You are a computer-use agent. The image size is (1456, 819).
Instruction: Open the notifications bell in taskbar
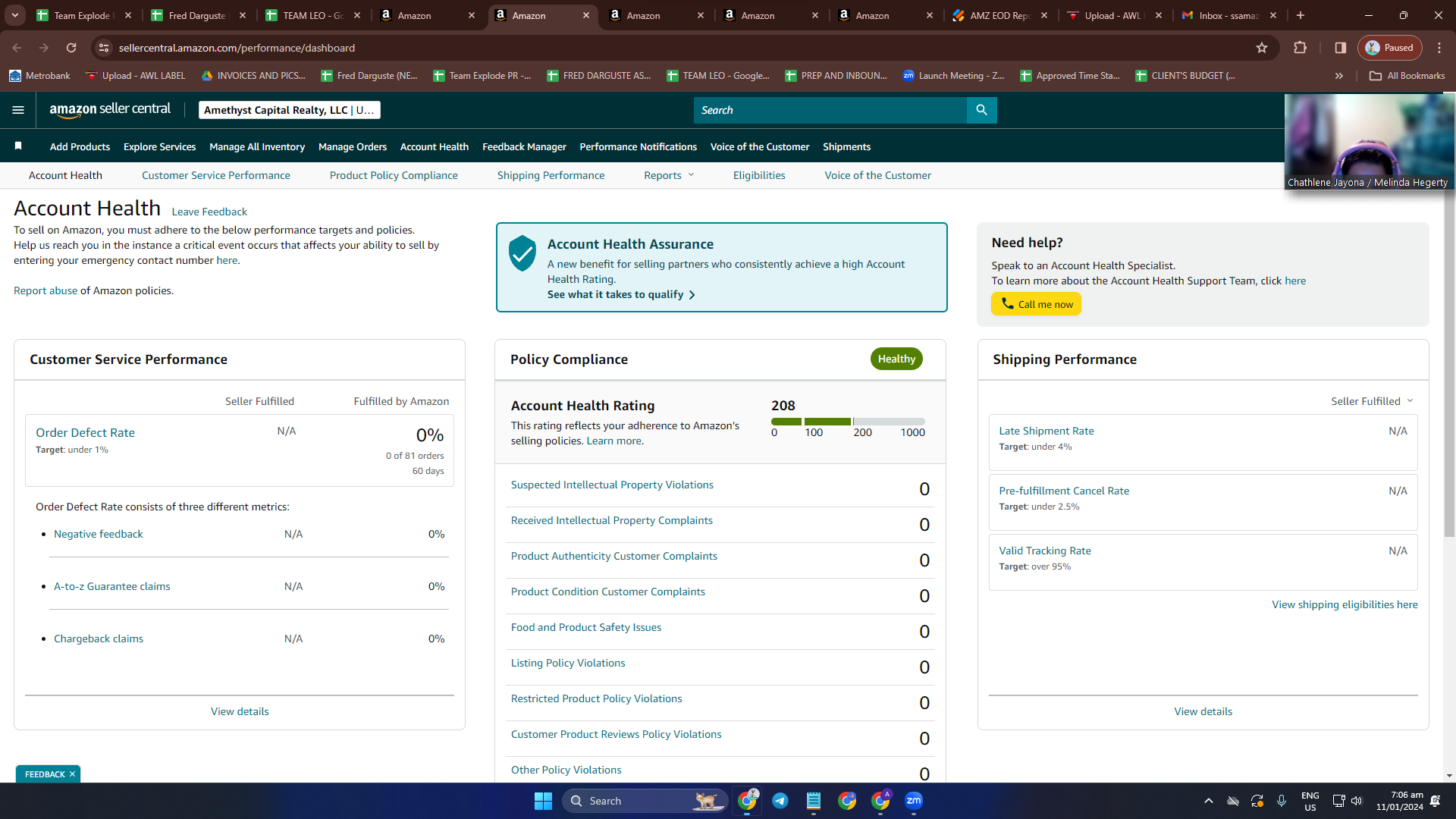pyautogui.click(x=1436, y=801)
